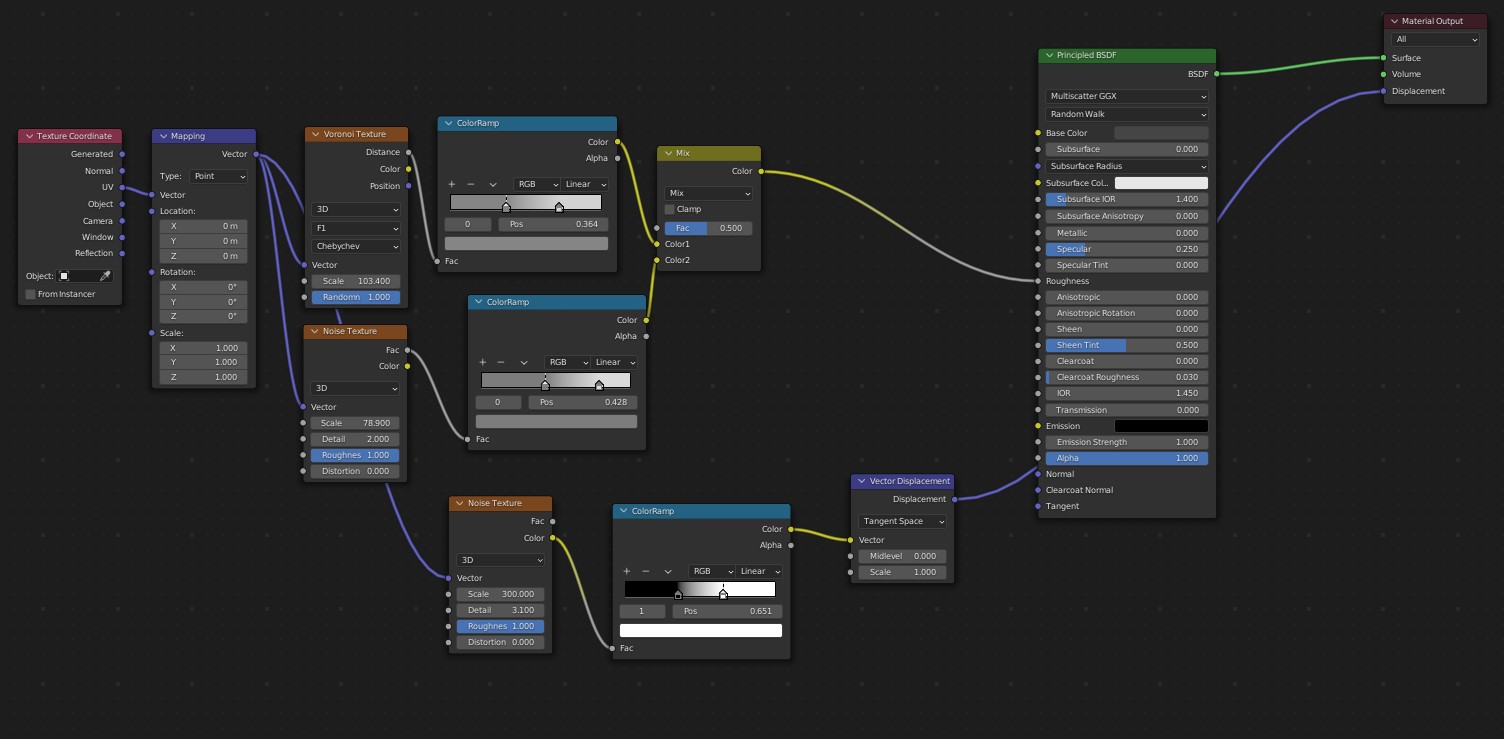Open the Random Walk subsurface method dropdown
The height and width of the screenshot is (739, 1504).
point(1126,114)
